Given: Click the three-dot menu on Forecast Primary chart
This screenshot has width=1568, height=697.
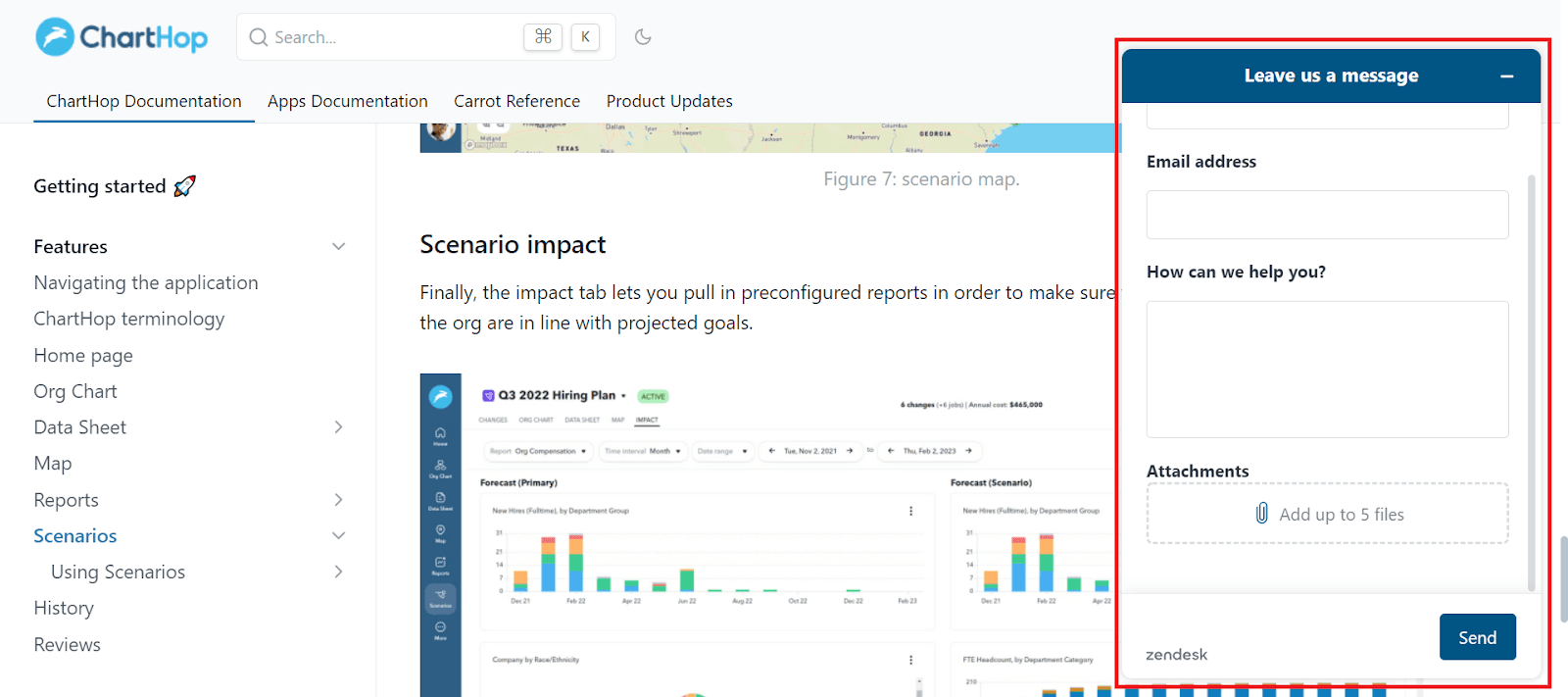Looking at the screenshot, I should pos(910,511).
